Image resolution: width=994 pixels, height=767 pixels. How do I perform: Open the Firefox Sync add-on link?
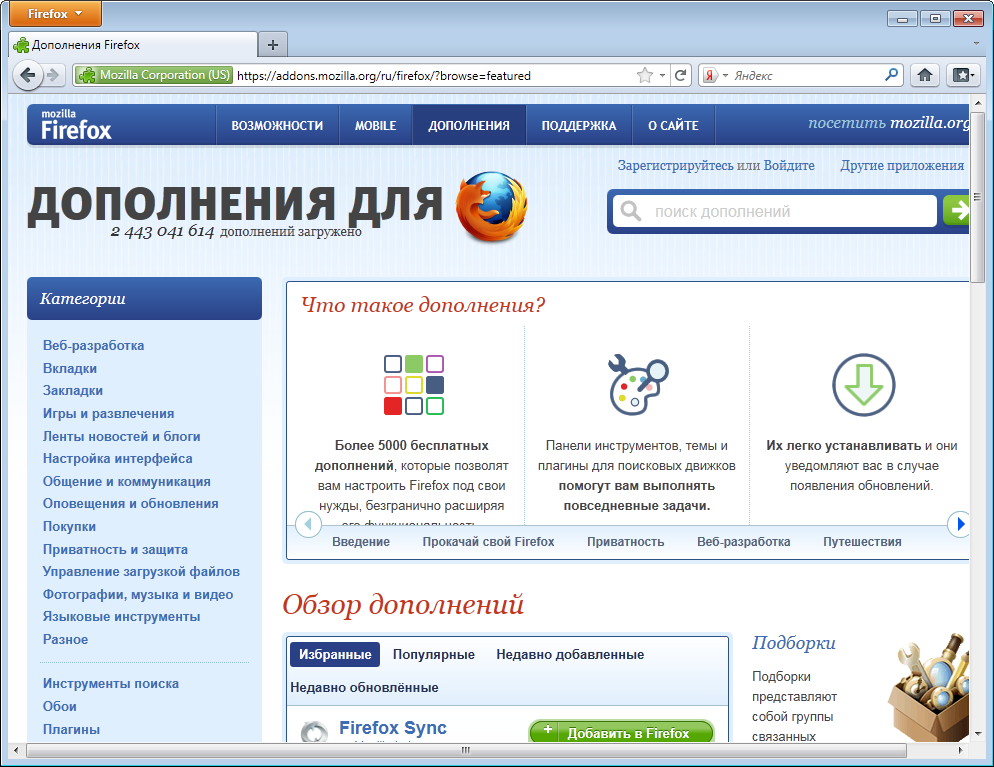(392, 728)
